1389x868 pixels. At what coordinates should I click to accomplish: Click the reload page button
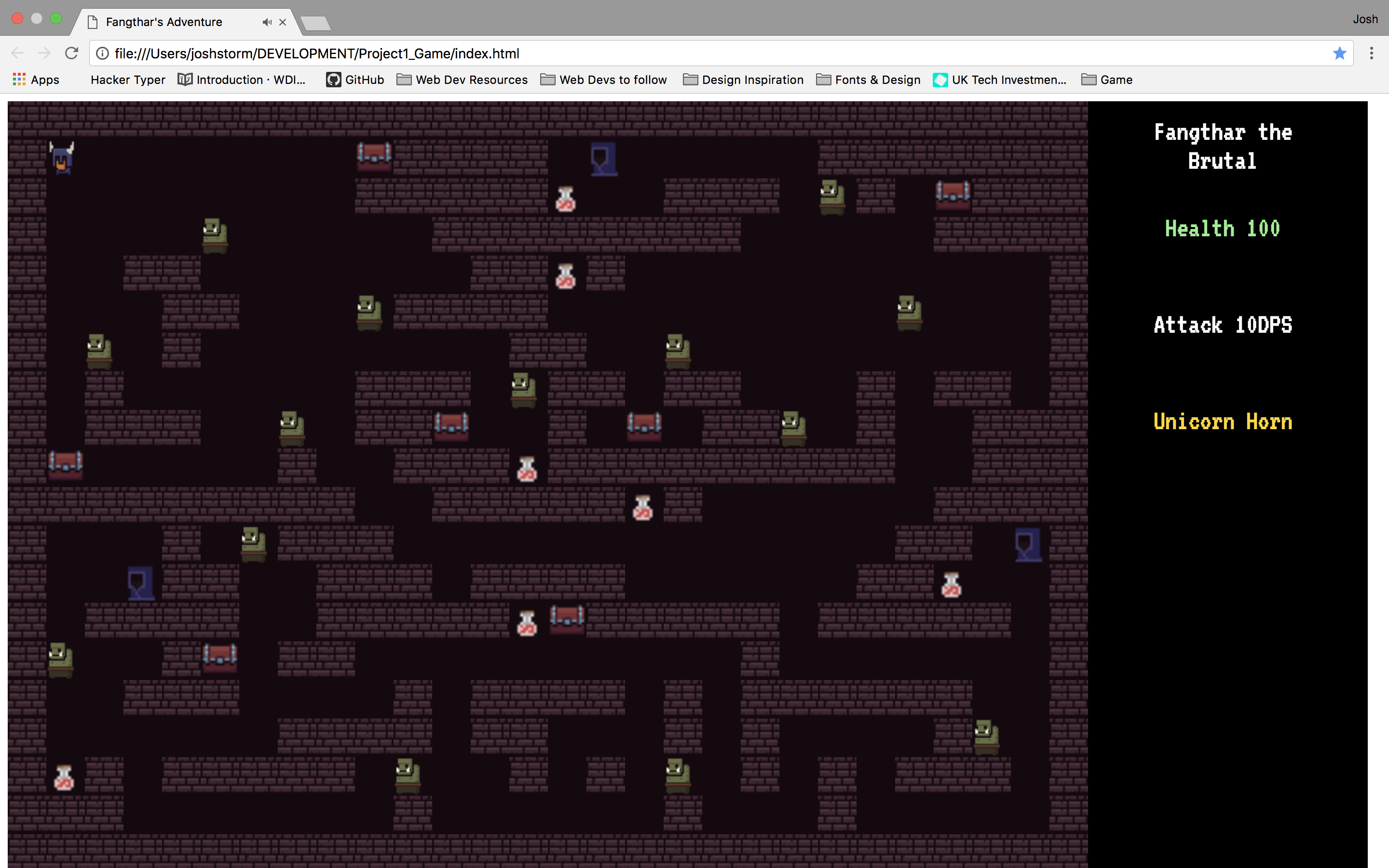click(x=72, y=54)
